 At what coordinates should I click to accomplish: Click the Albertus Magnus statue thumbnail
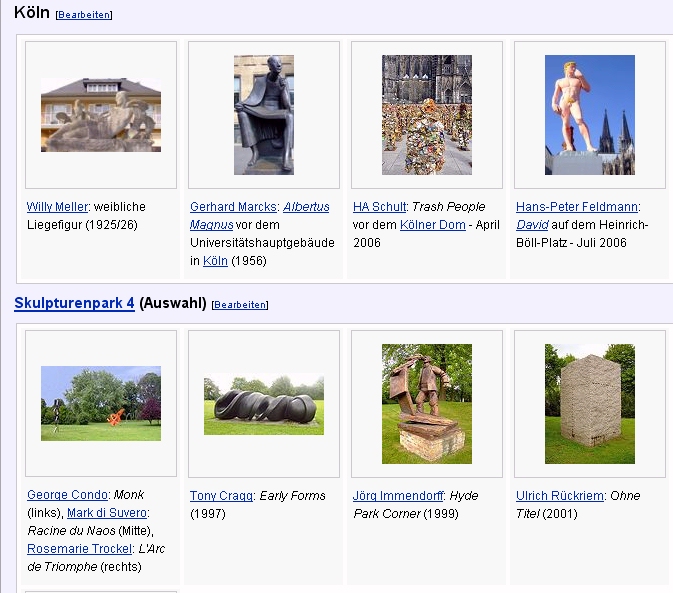(x=264, y=115)
